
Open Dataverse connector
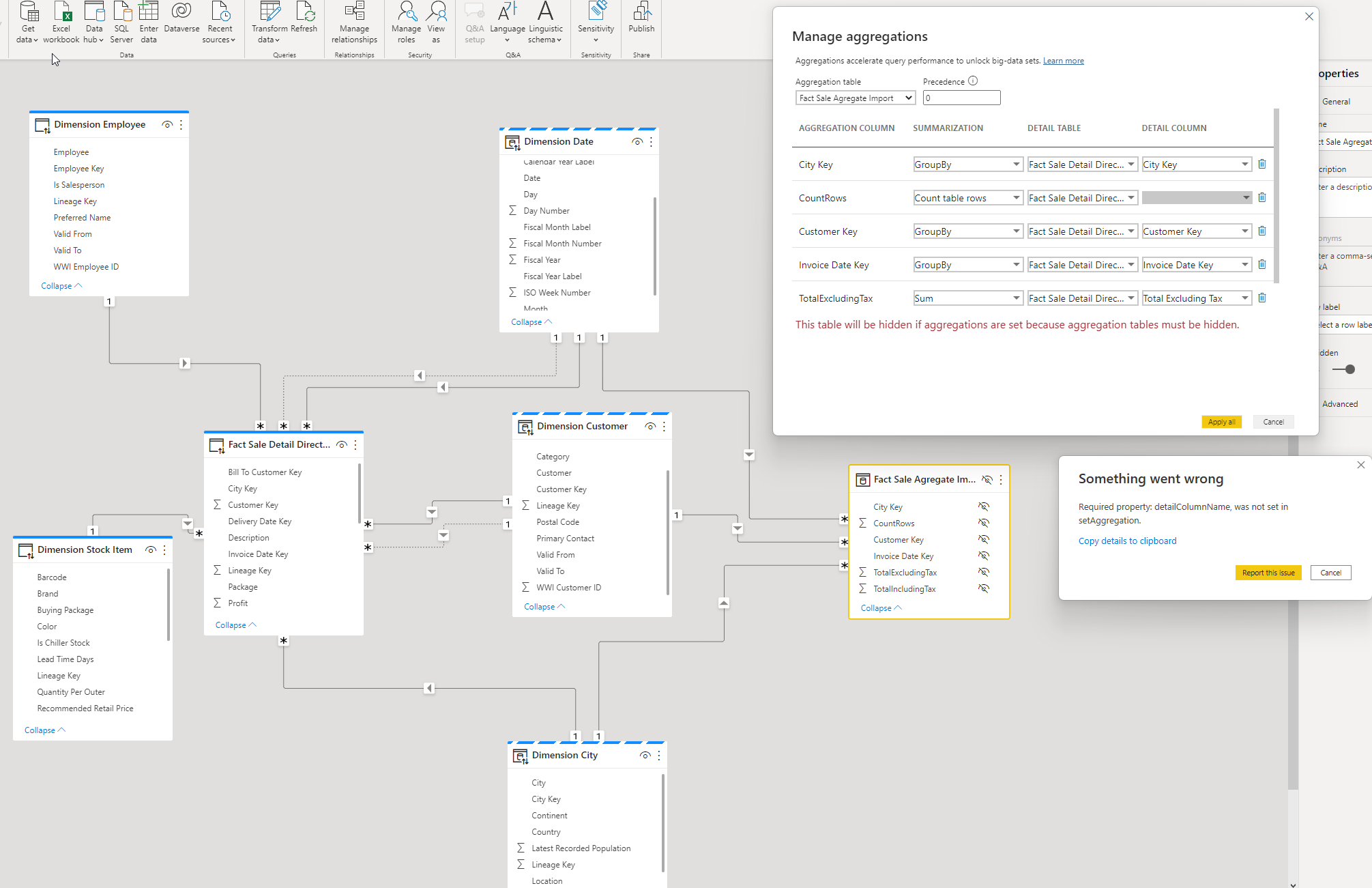click(181, 18)
